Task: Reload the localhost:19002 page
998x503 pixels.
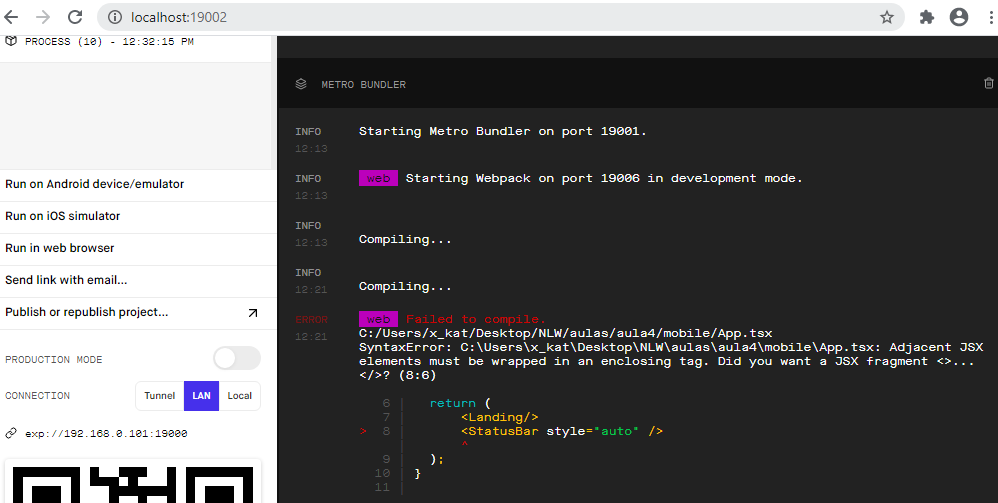Action: coord(75,17)
